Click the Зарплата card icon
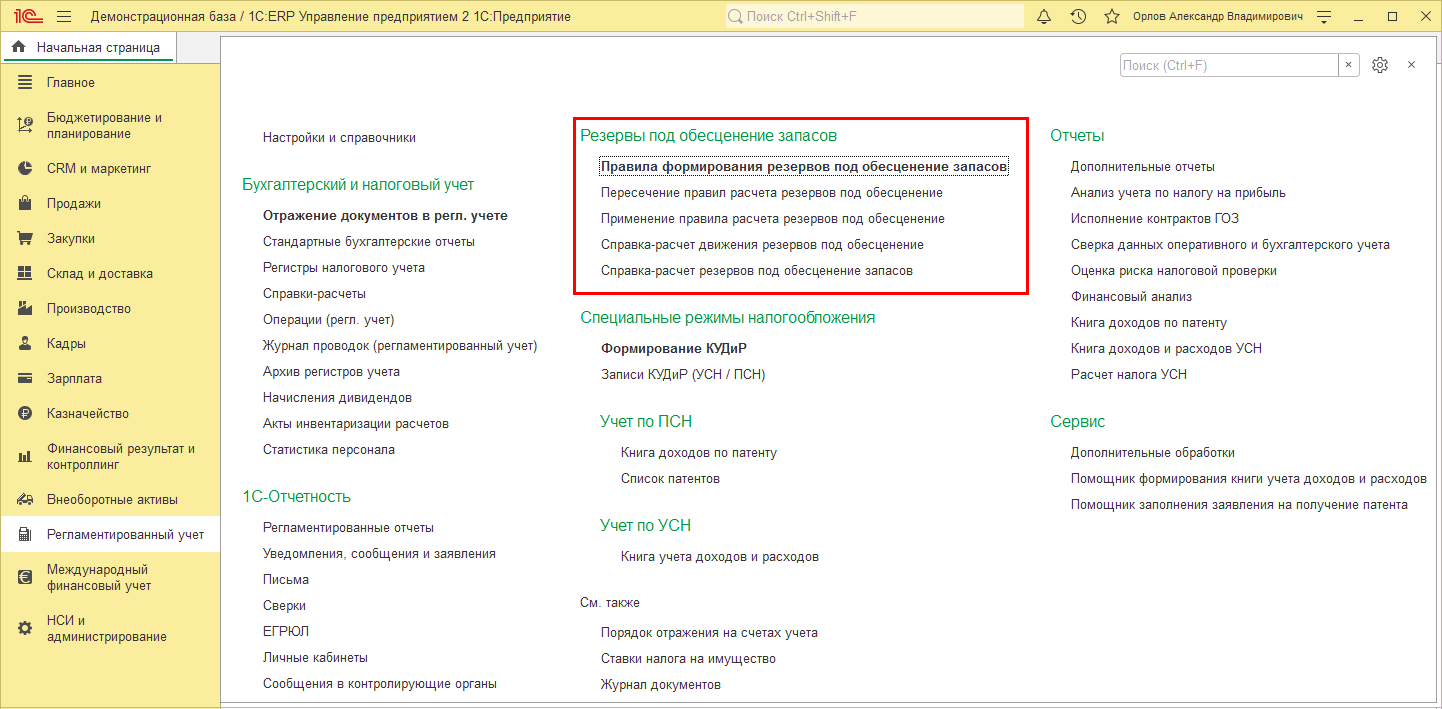Viewport: 1442px width, 709px height. (26, 379)
